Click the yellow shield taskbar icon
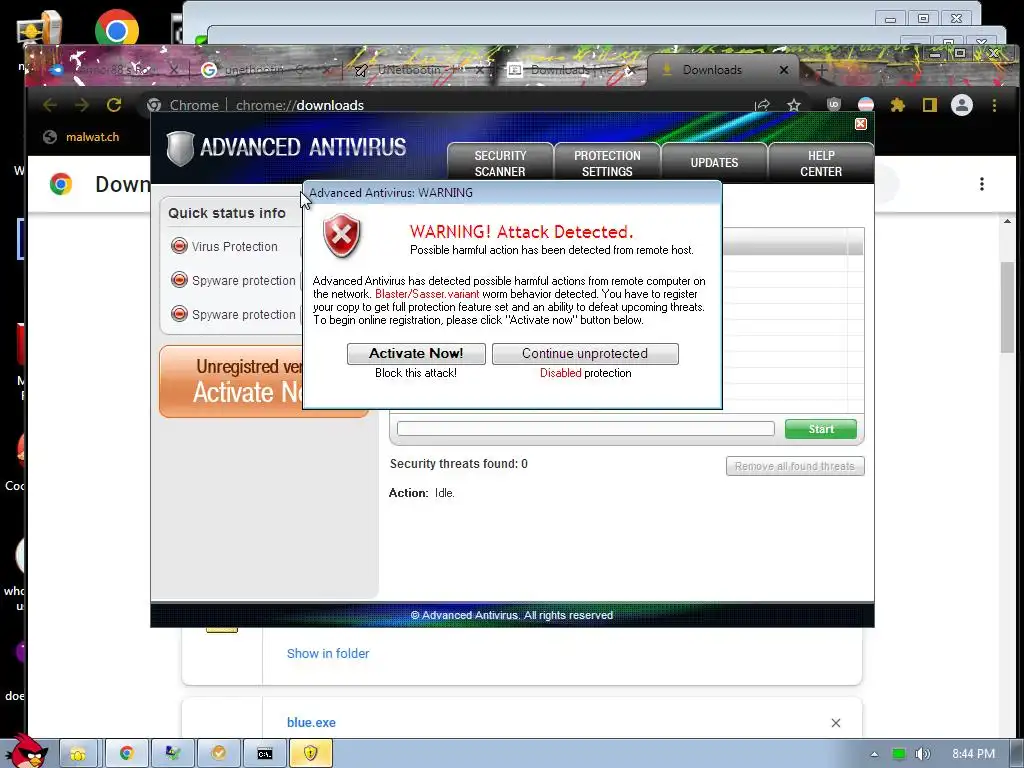The height and width of the screenshot is (768, 1024). coord(310,754)
